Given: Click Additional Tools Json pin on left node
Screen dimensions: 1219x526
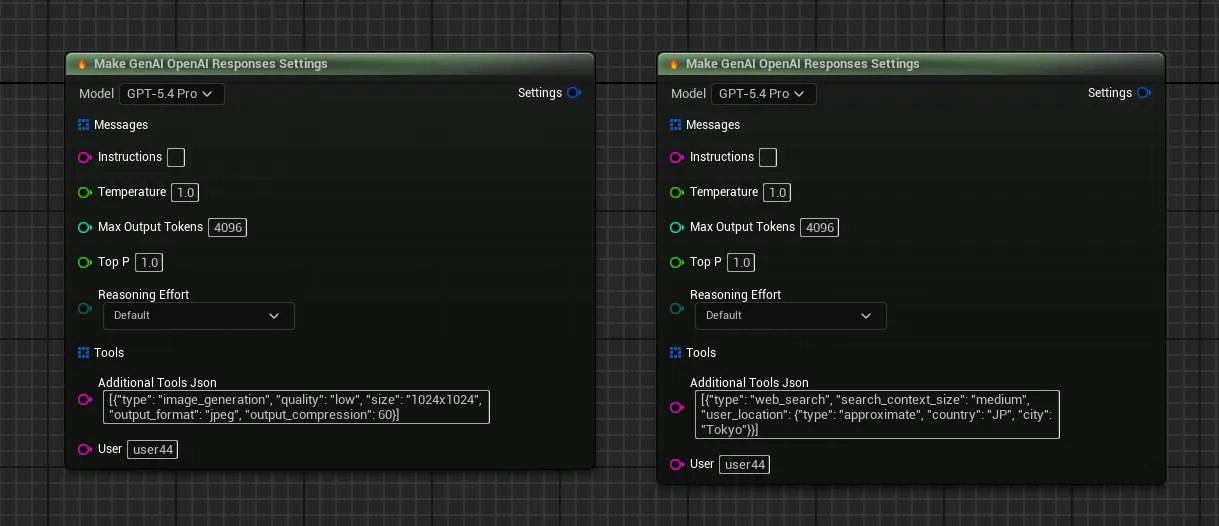Looking at the screenshot, I should (85, 399).
